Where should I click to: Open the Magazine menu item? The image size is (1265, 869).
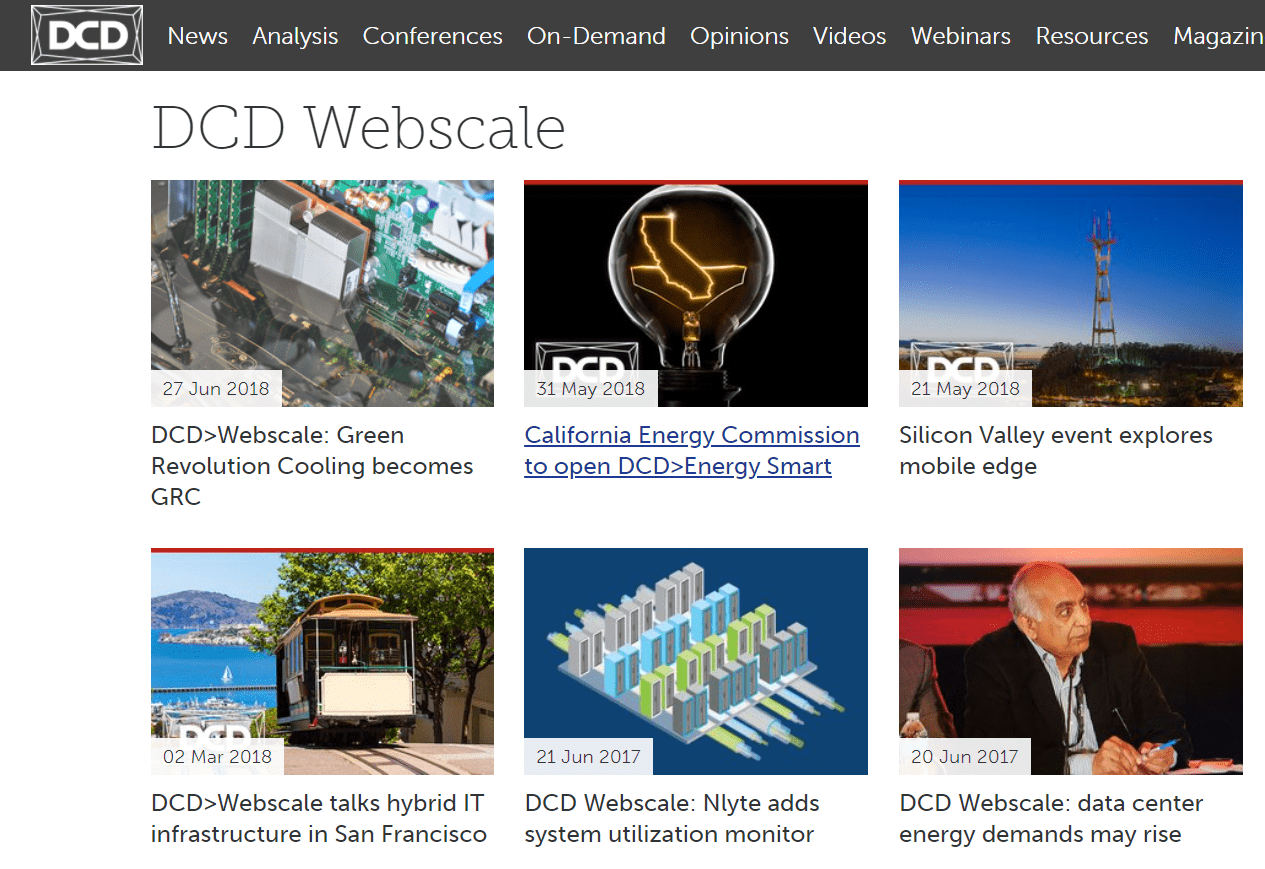[x=1218, y=36]
